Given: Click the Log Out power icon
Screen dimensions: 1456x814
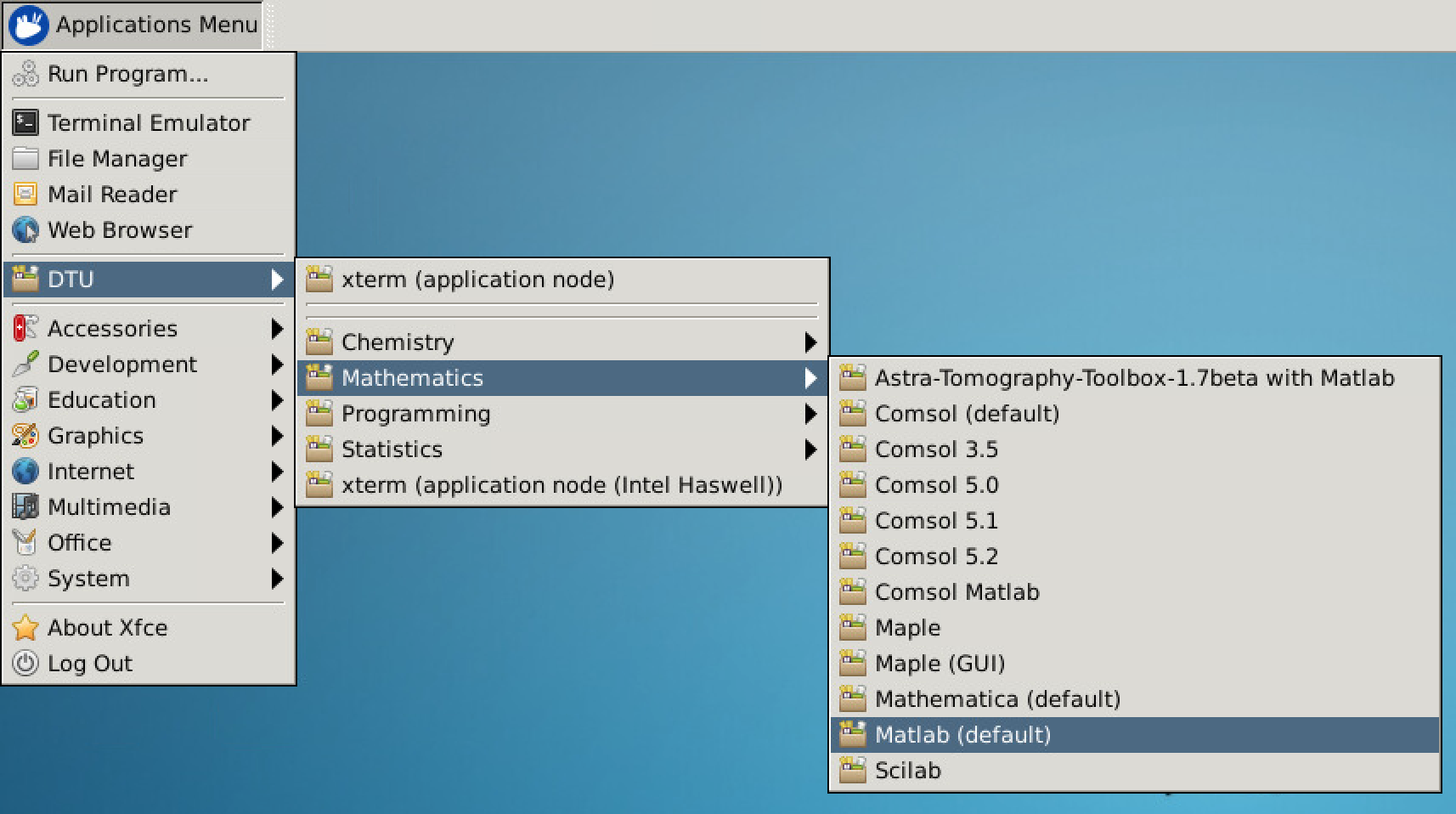Looking at the screenshot, I should pos(25,664).
